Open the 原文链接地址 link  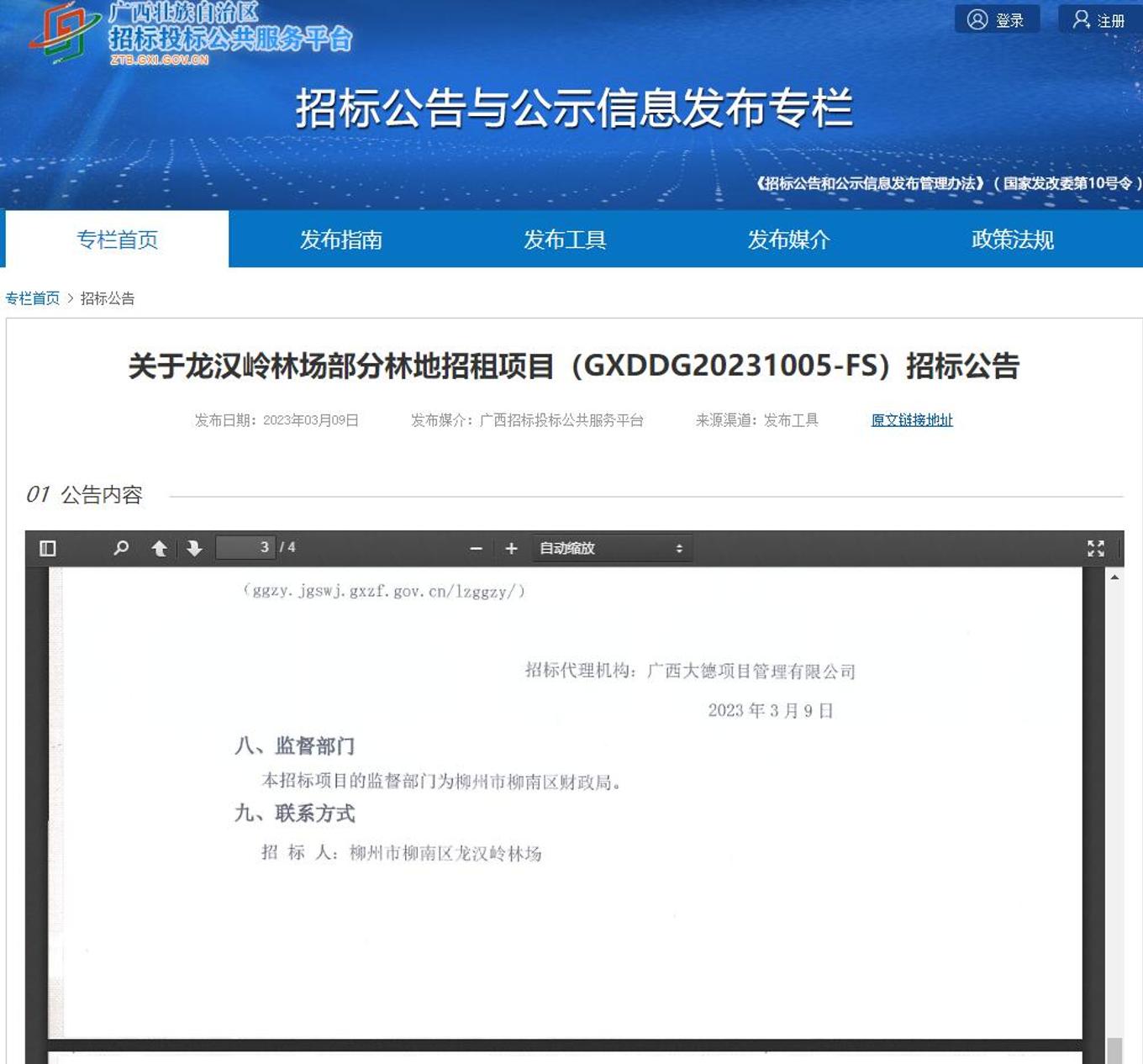click(912, 420)
